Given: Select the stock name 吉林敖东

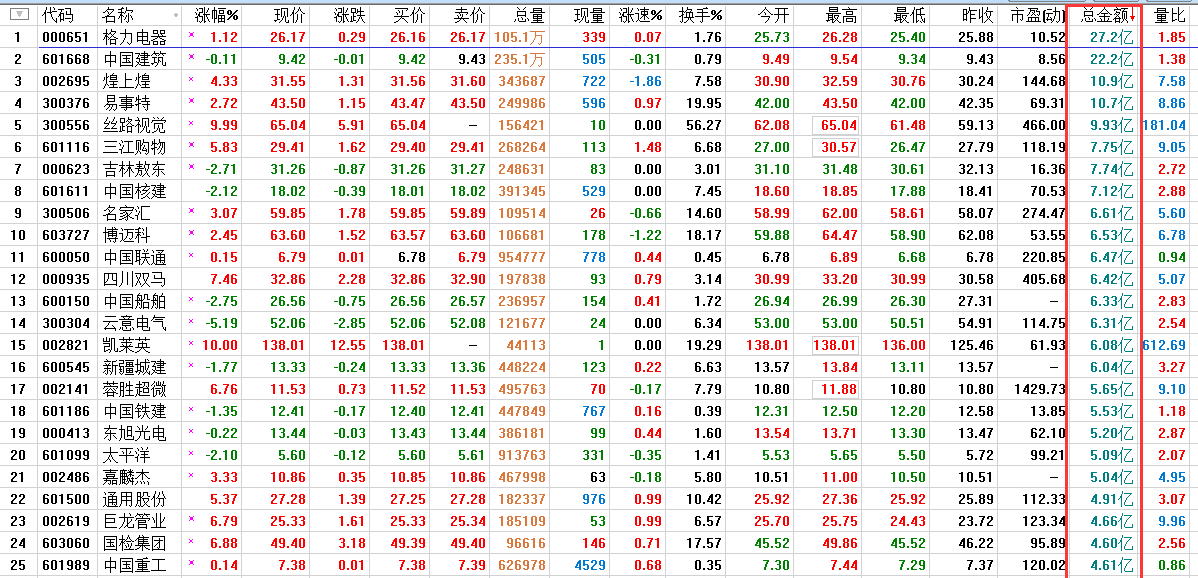Looking at the screenshot, I should pos(134,169).
